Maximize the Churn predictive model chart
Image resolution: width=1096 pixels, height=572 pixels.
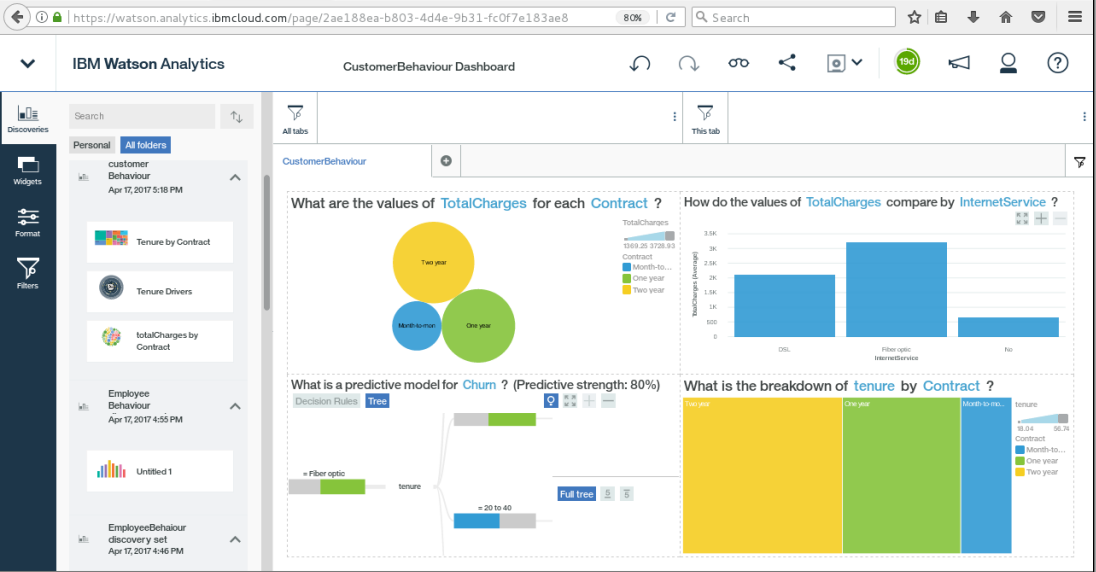click(x=570, y=401)
